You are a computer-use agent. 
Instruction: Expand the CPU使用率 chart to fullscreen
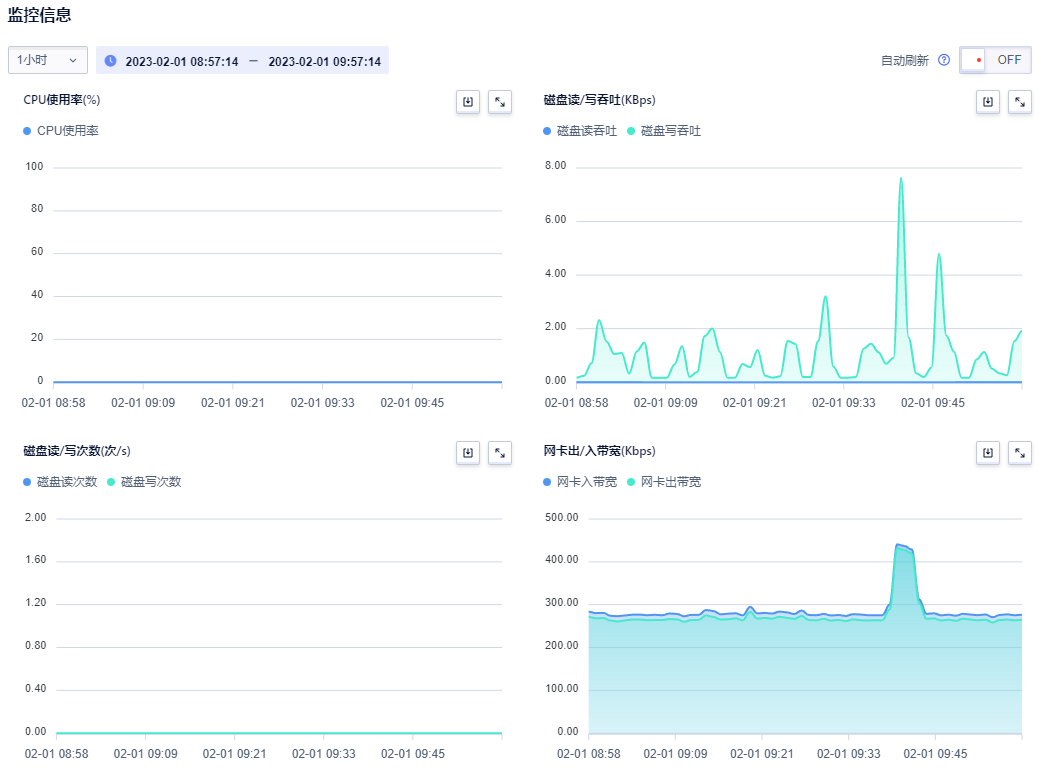coord(500,102)
